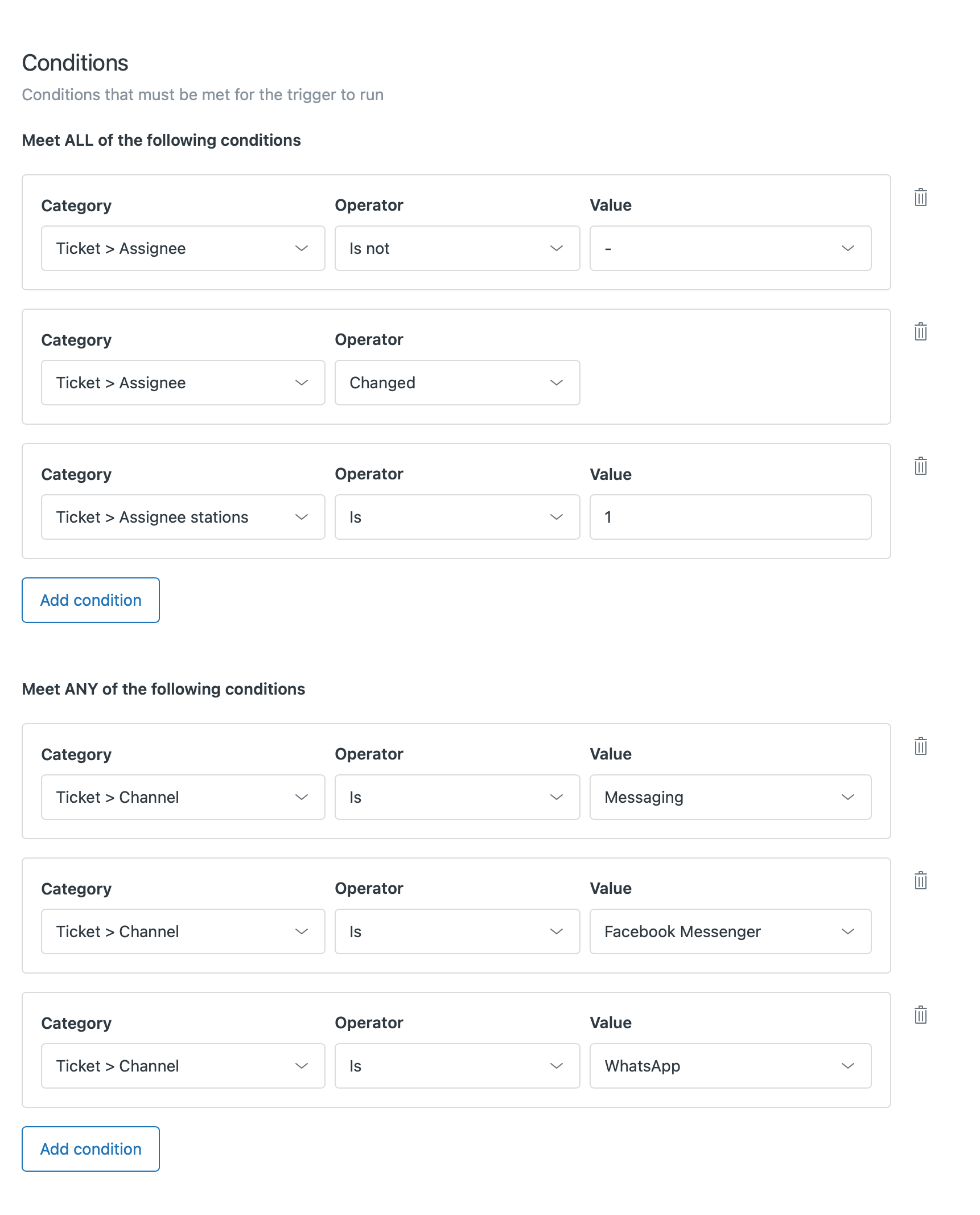Screen dimensions: 980x1215
Task: Open the operator dropdown for the WhatsApp condition
Action: coord(457,1066)
